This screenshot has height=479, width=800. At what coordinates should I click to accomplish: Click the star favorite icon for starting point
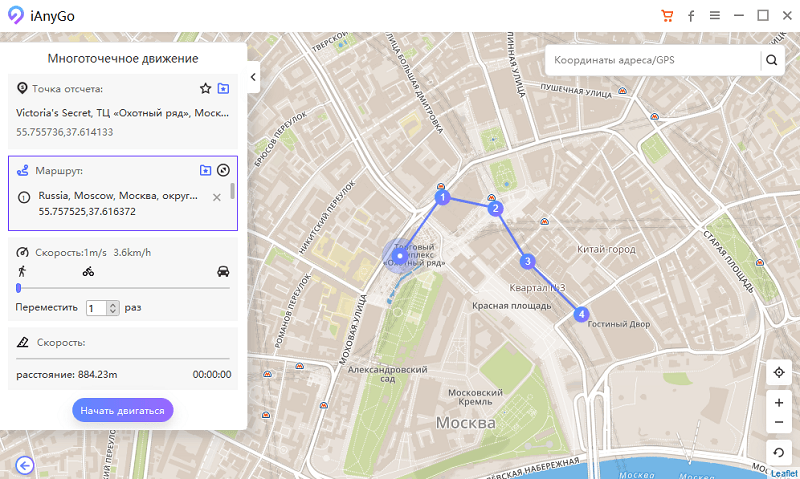(205, 89)
